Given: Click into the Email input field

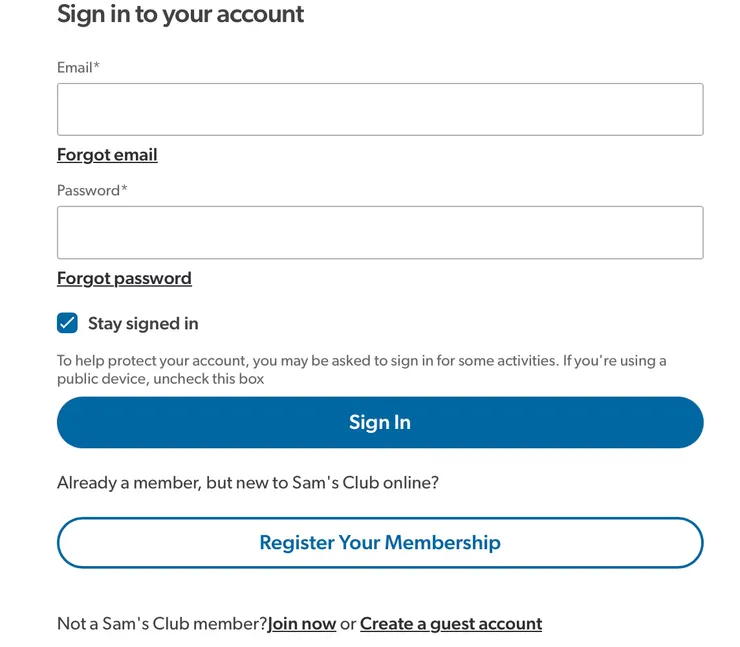Looking at the screenshot, I should pyautogui.click(x=380, y=109).
